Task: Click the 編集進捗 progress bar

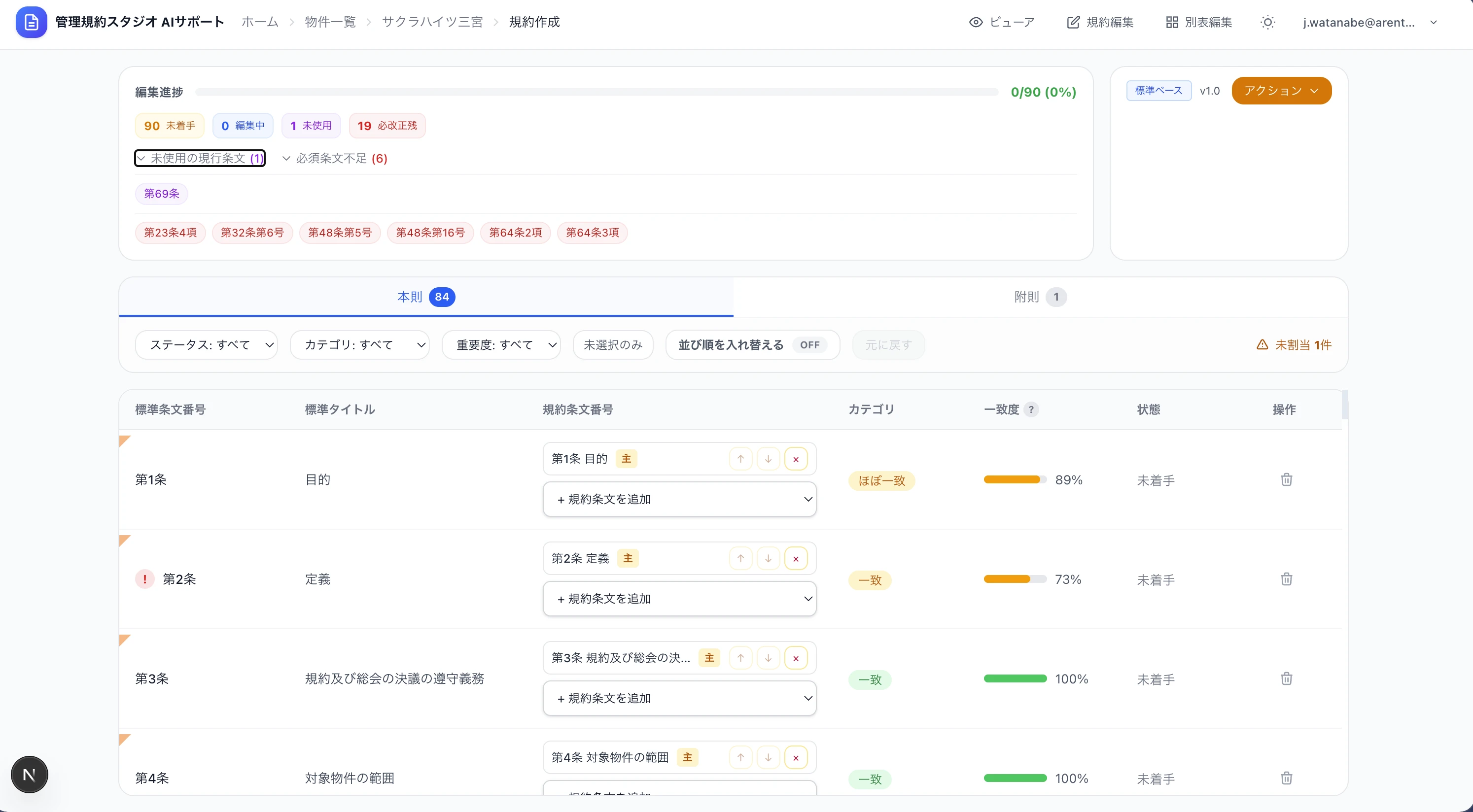Action: 598,92
